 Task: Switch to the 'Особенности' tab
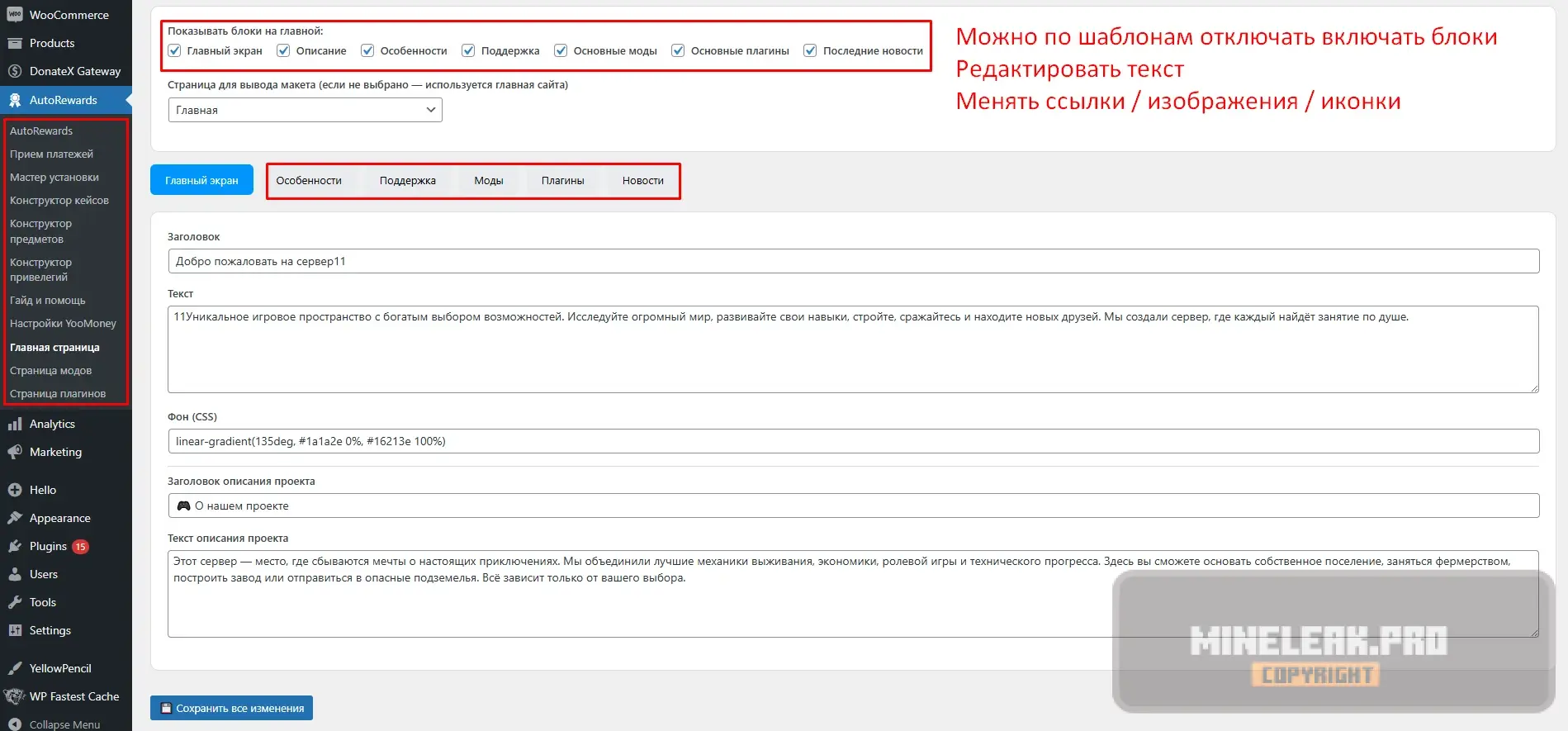pos(309,181)
